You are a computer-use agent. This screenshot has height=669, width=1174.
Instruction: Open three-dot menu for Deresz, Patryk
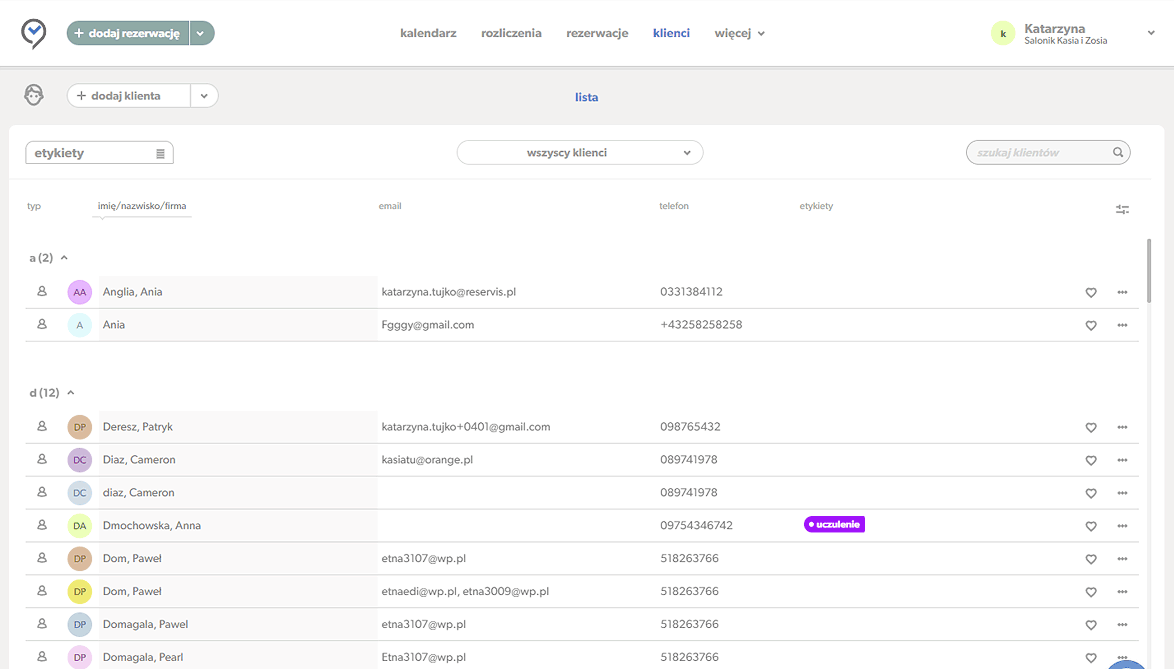[x=1122, y=427]
